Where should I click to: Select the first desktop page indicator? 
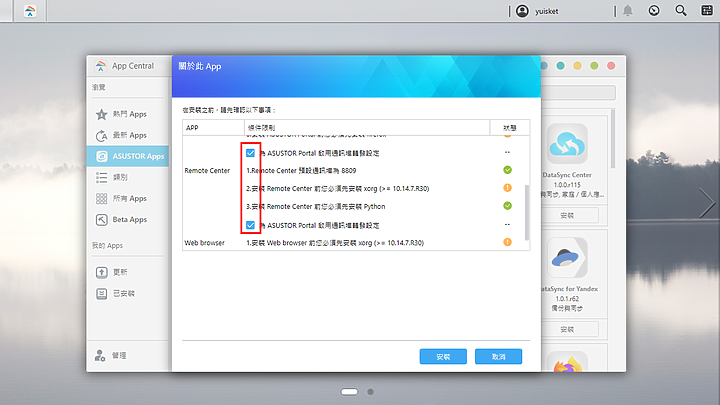click(349, 392)
